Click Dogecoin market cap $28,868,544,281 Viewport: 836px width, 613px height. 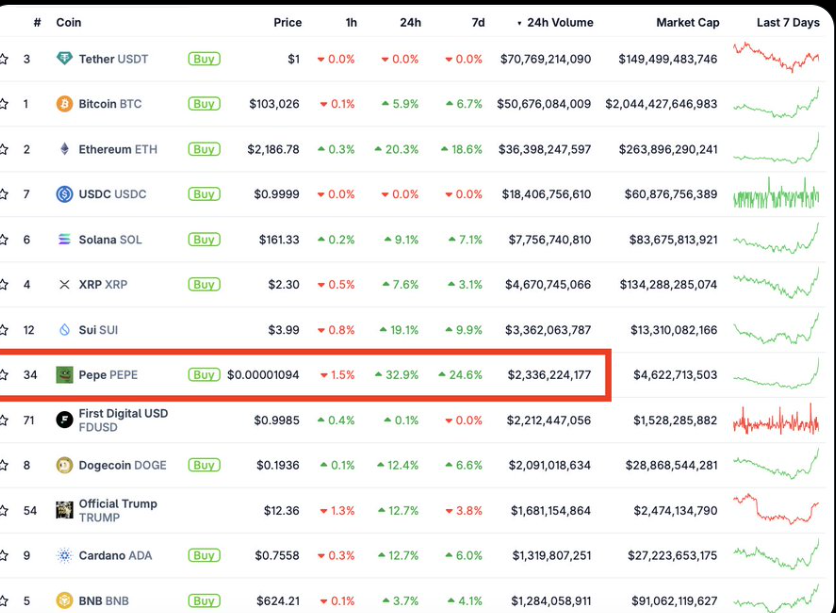pos(672,465)
